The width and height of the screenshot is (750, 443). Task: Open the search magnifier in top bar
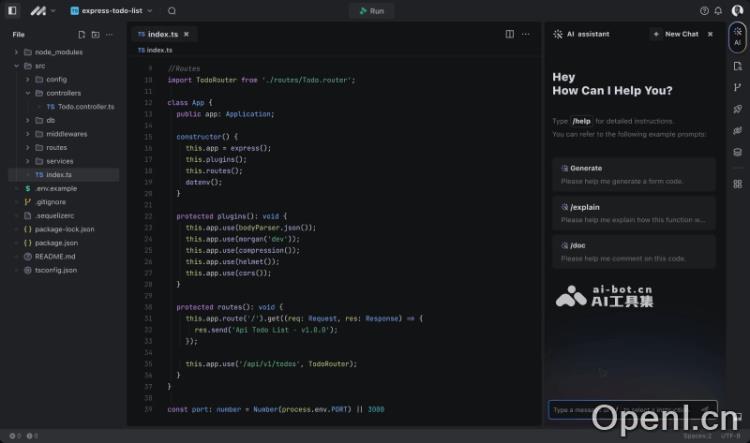coord(172,11)
